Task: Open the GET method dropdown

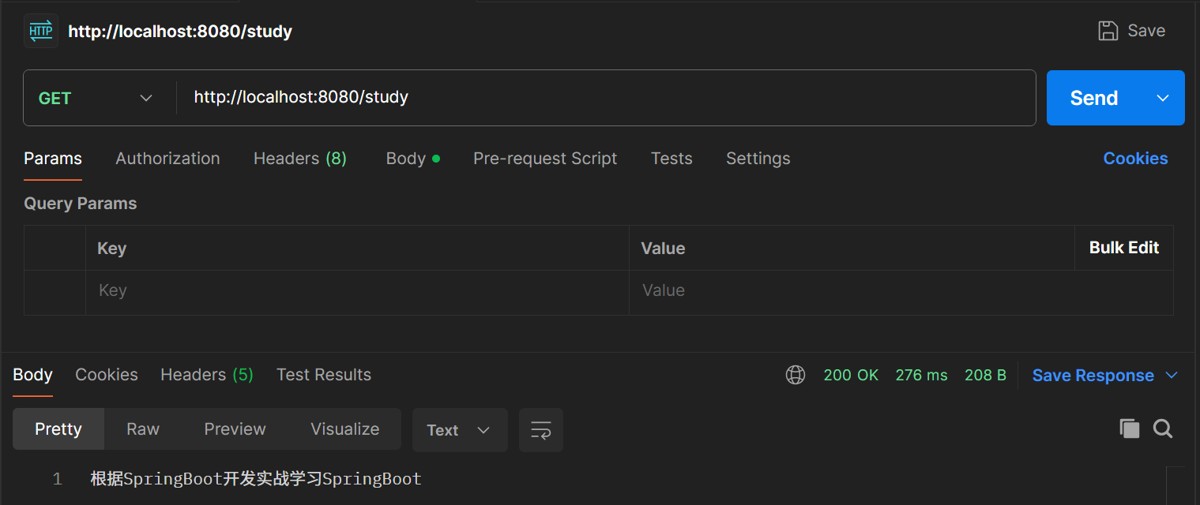Action: pyautogui.click(x=95, y=98)
